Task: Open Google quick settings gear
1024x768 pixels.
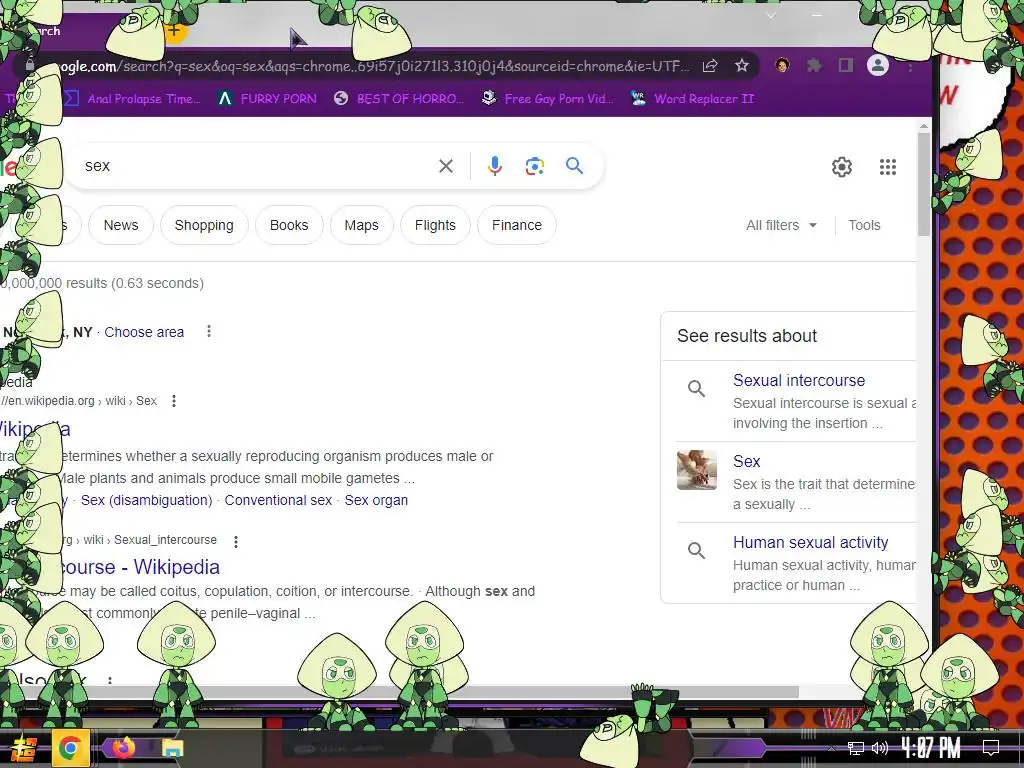Action: click(x=842, y=167)
